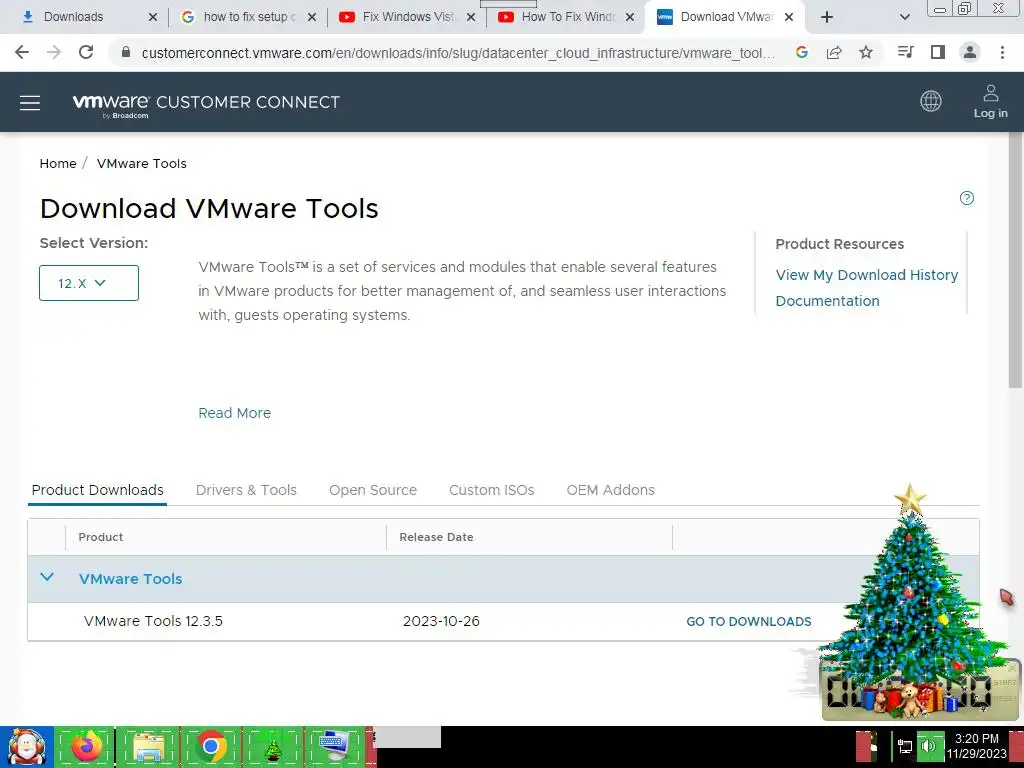Share this page icon
The width and height of the screenshot is (1024, 768).
(834, 52)
